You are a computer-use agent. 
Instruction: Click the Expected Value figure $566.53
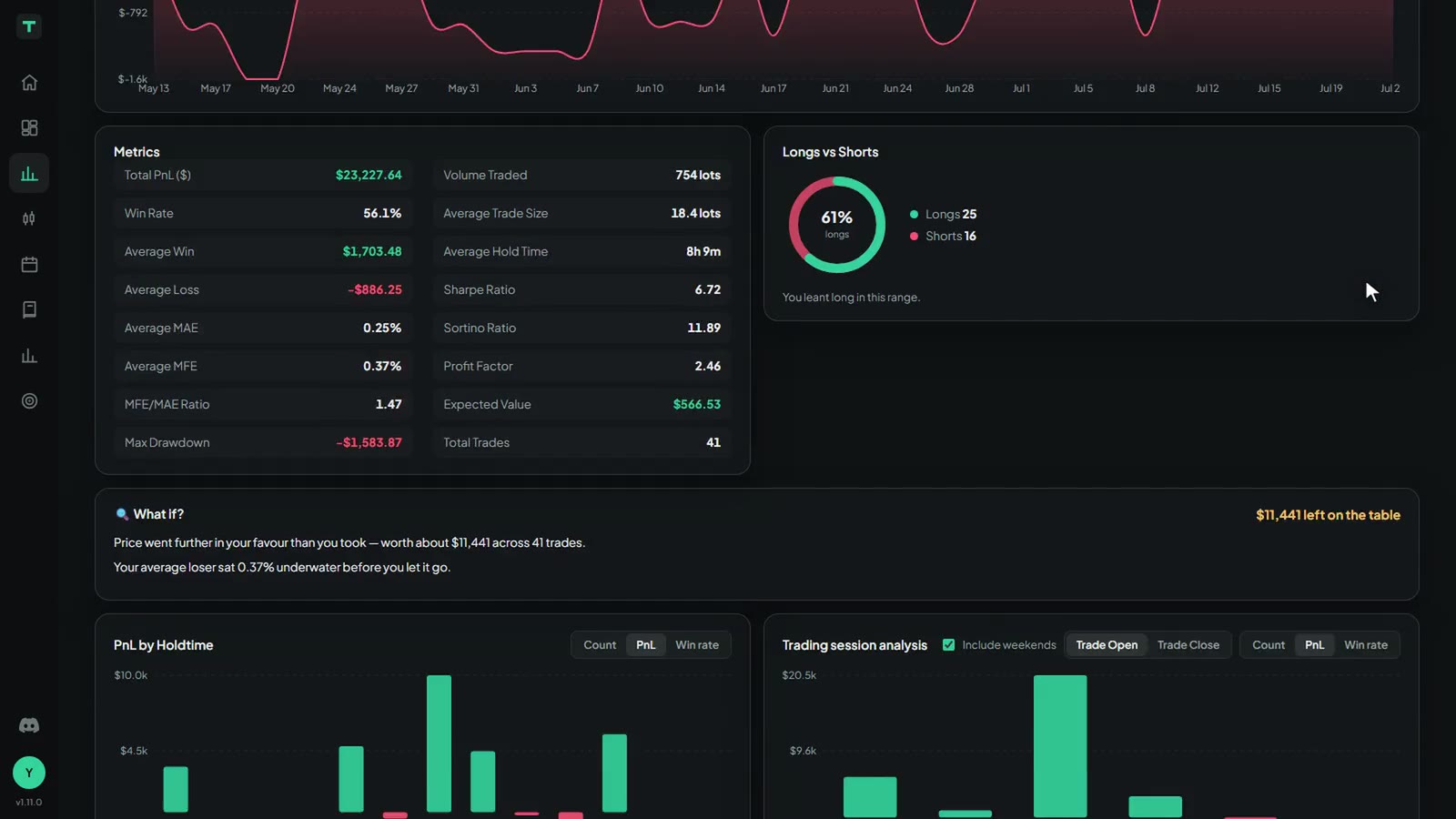pyautogui.click(x=697, y=404)
